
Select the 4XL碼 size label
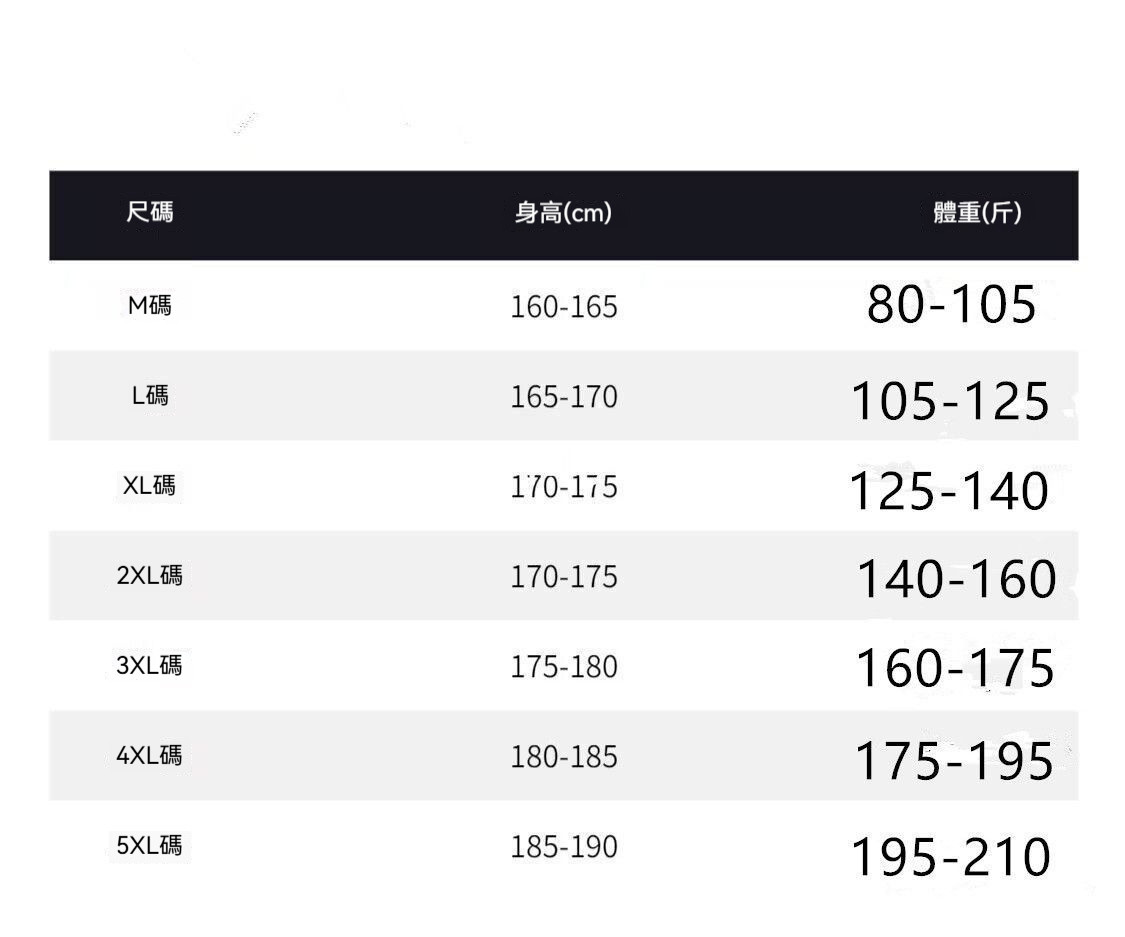click(150, 756)
